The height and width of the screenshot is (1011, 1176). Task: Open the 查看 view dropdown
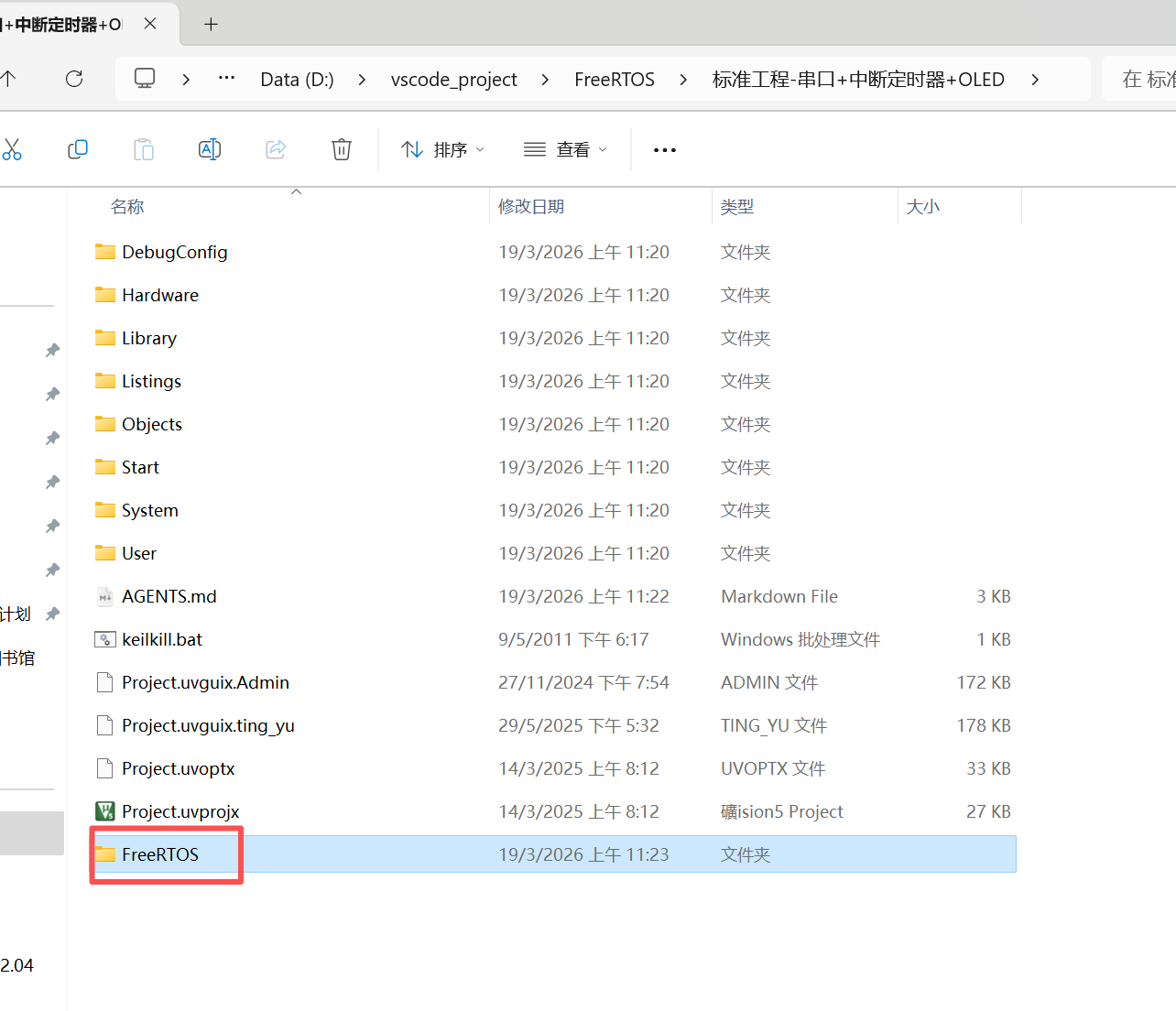(565, 149)
